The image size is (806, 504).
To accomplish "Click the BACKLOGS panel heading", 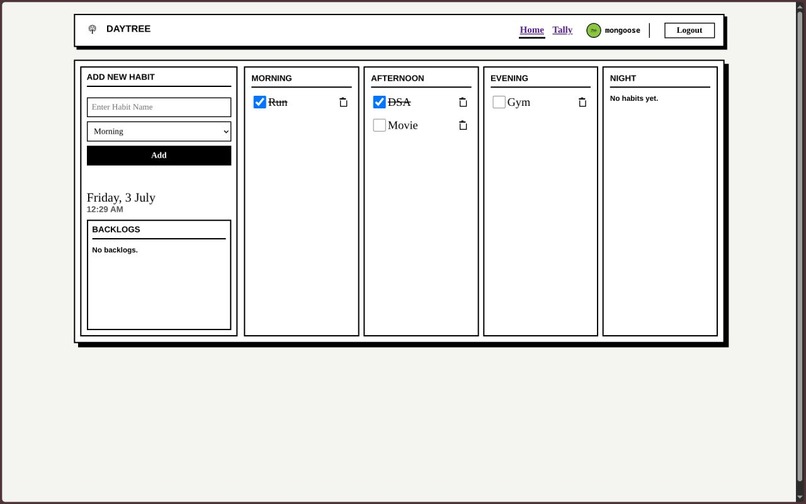I will point(116,229).
